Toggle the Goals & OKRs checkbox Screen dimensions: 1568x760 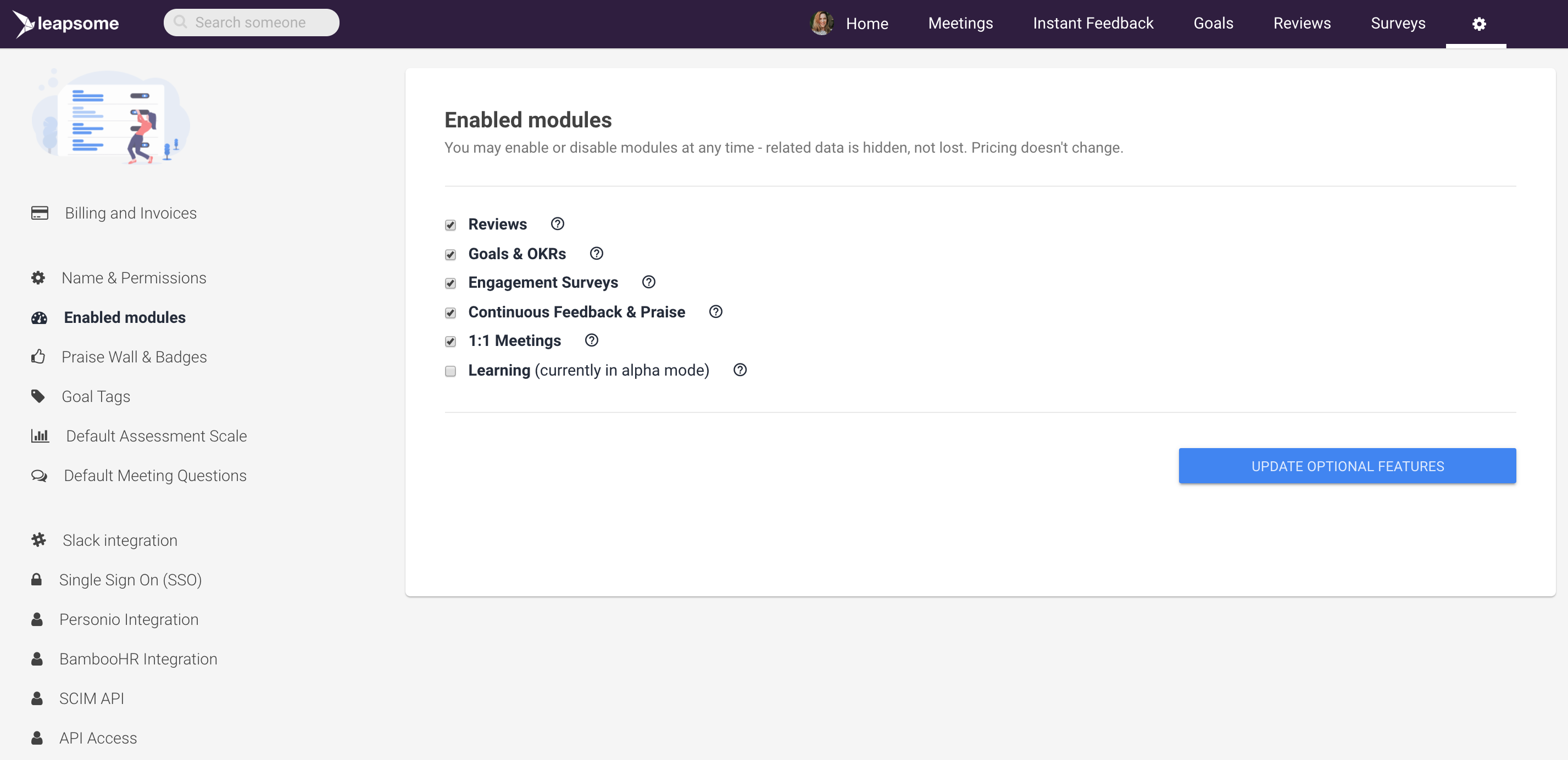pos(451,254)
